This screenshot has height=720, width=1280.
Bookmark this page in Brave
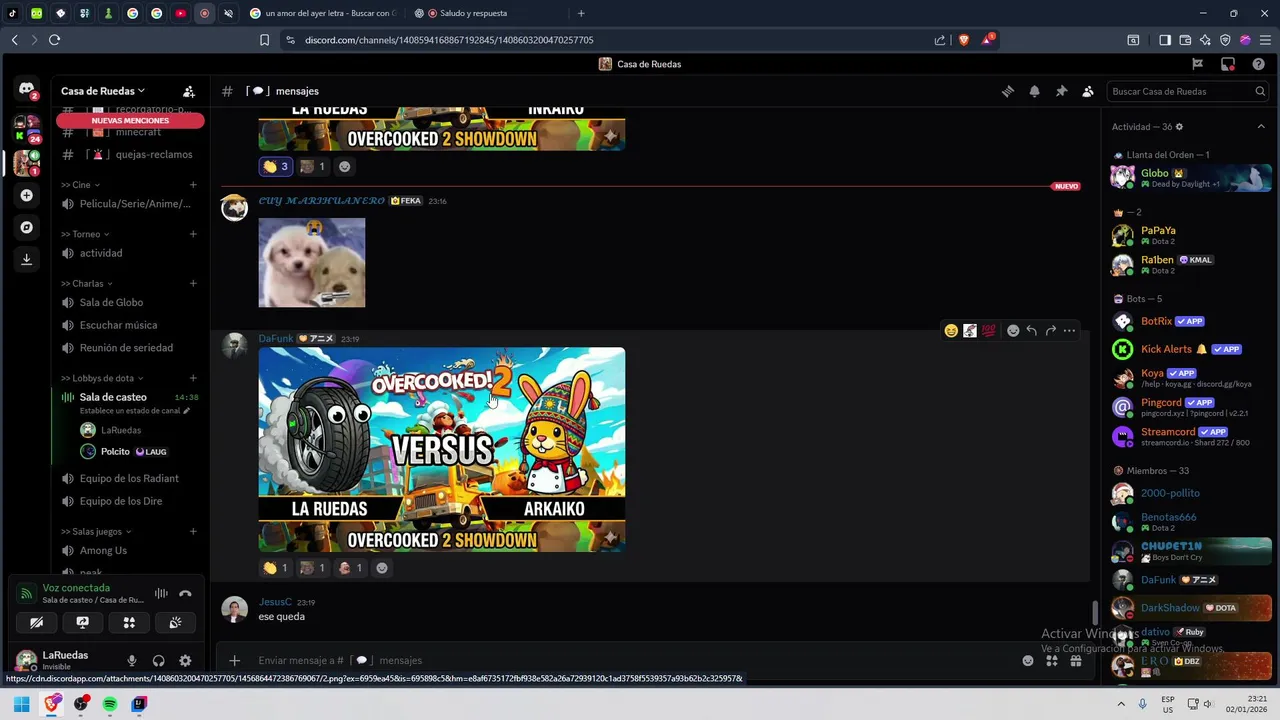click(264, 40)
